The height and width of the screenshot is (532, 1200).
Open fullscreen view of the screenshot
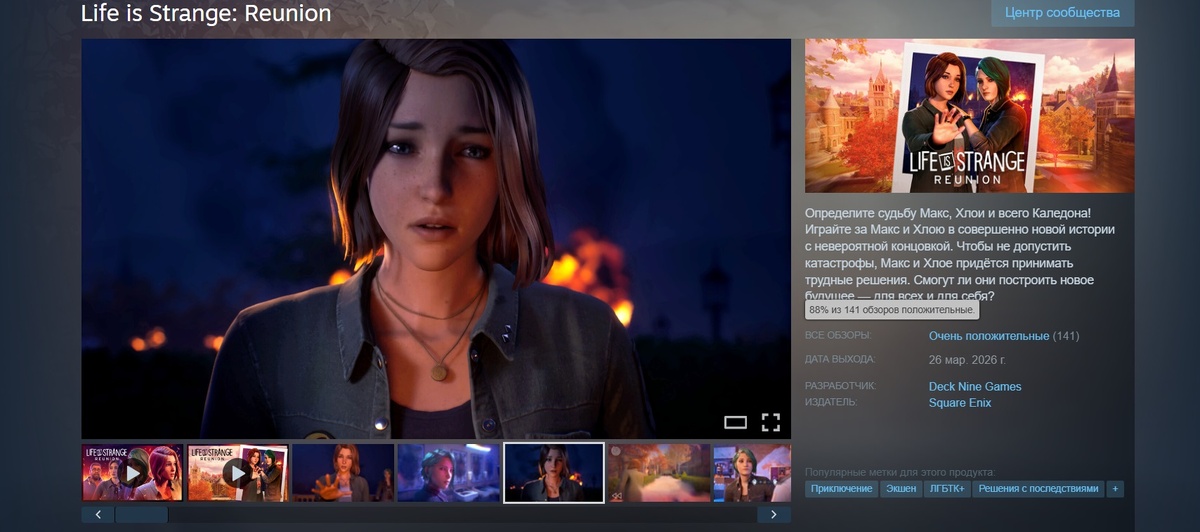(770, 422)
